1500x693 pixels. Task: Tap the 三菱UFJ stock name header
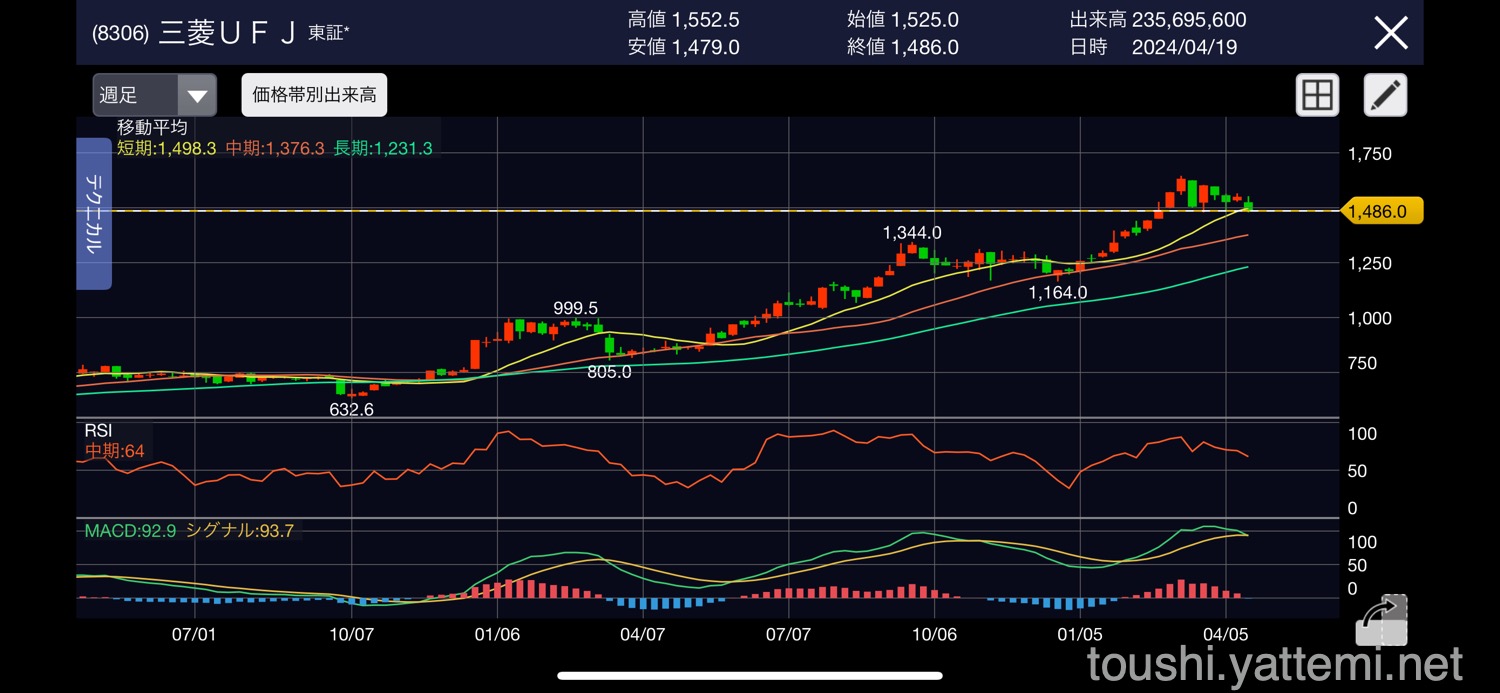tap(226, 33)
